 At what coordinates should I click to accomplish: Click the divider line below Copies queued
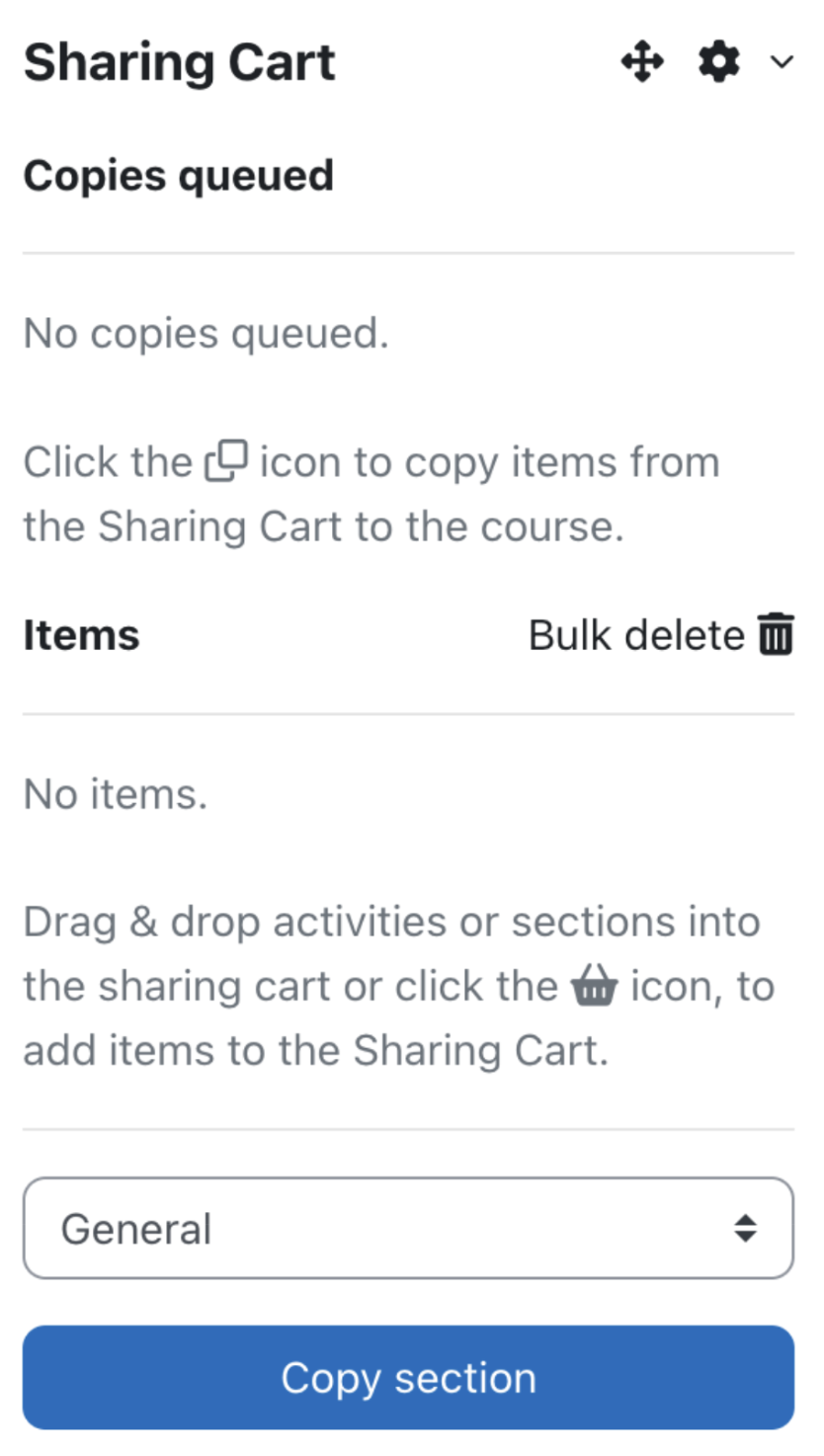tap(408, 252)
